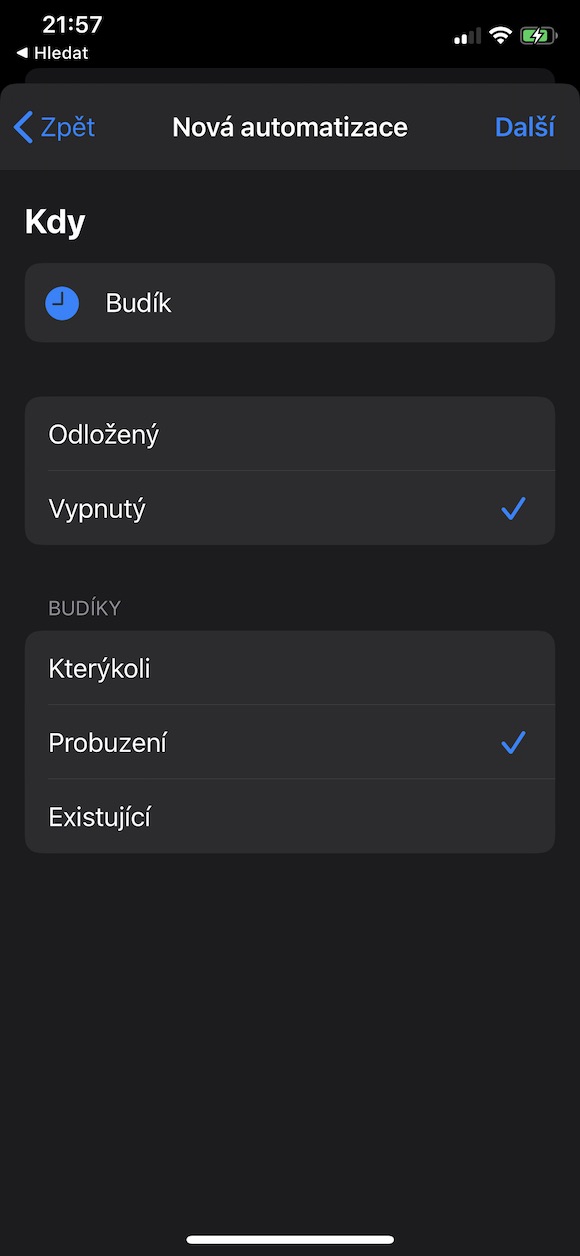Tap the small arrow beside Hledat
The height and width of the screenshot is (1256, 580).
coord(22,53)
